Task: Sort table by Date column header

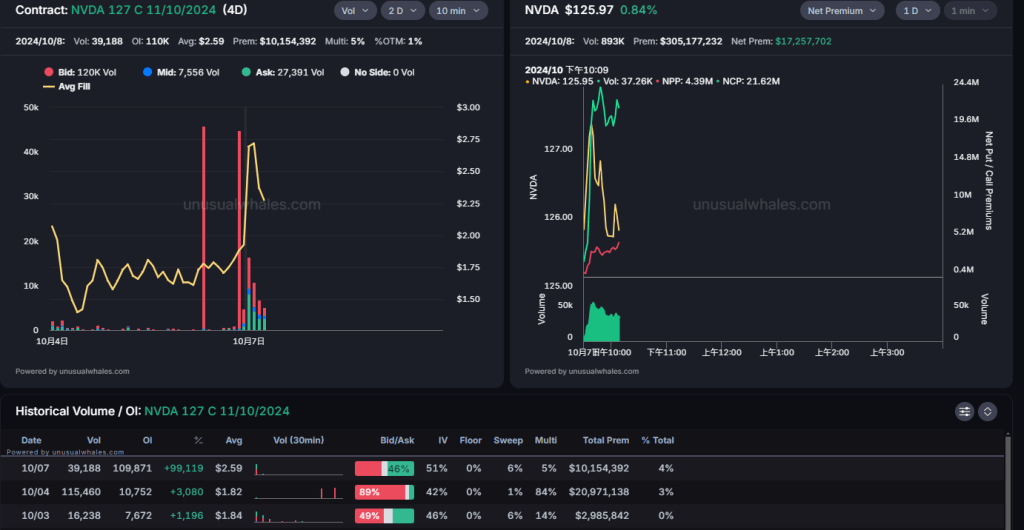Action: 32,440
